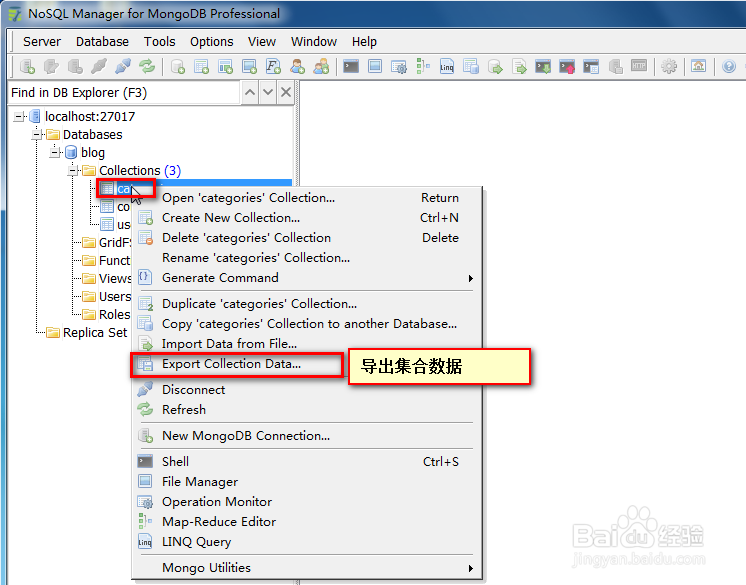
Task: Click the New MongoDB Connection toolbar icon
Action: (x=28, y=67)
